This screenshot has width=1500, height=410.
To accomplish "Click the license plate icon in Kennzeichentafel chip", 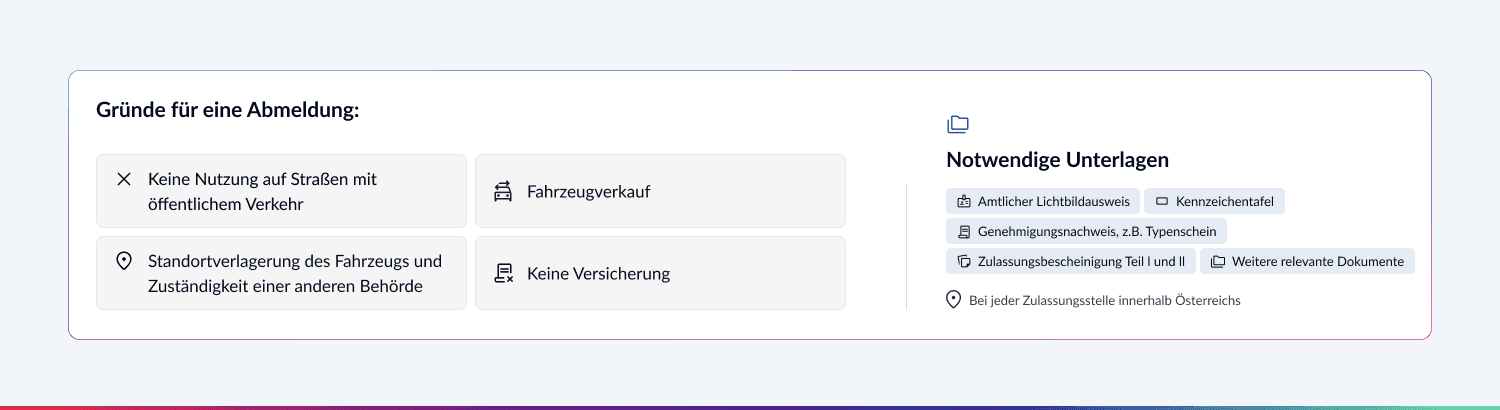I will (x=1162, y=201).
